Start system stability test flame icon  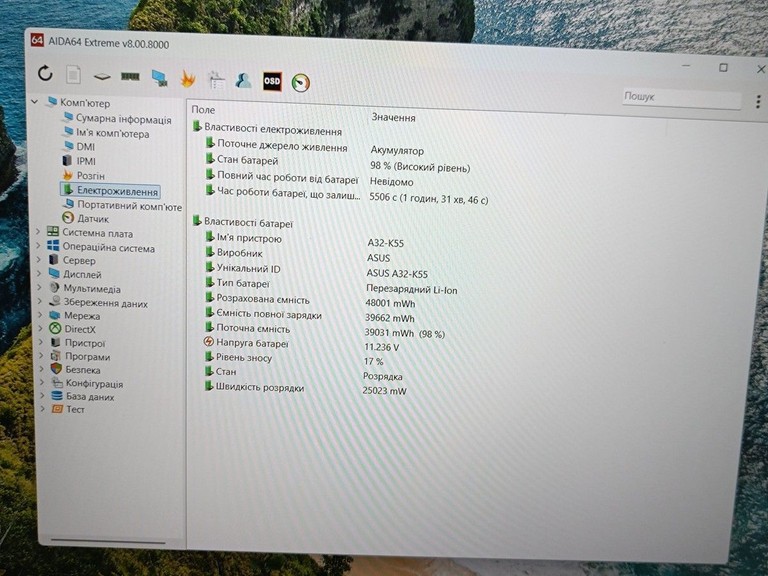click(x=188, y=78)
